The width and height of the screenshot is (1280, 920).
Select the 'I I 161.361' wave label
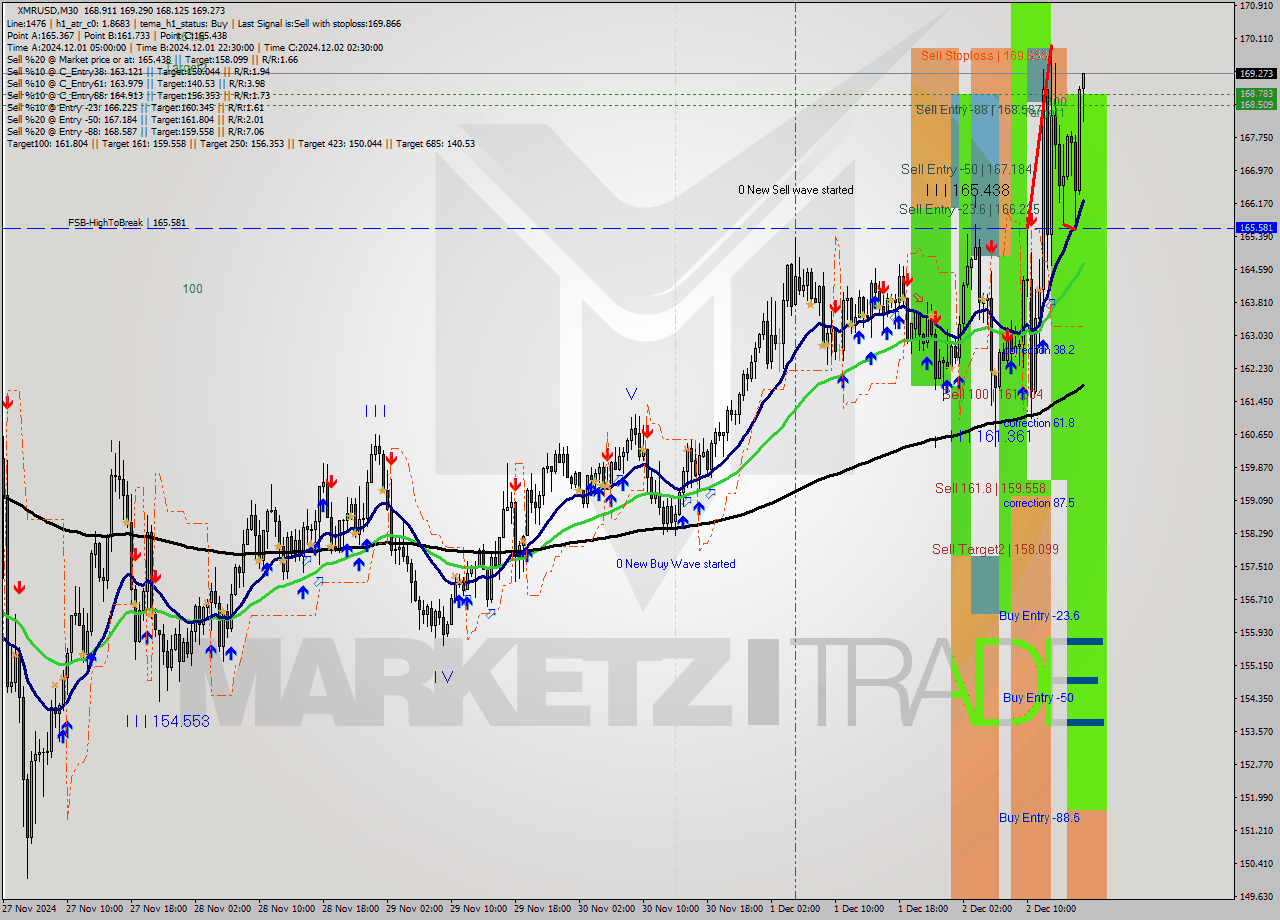[x=994, y=436]
